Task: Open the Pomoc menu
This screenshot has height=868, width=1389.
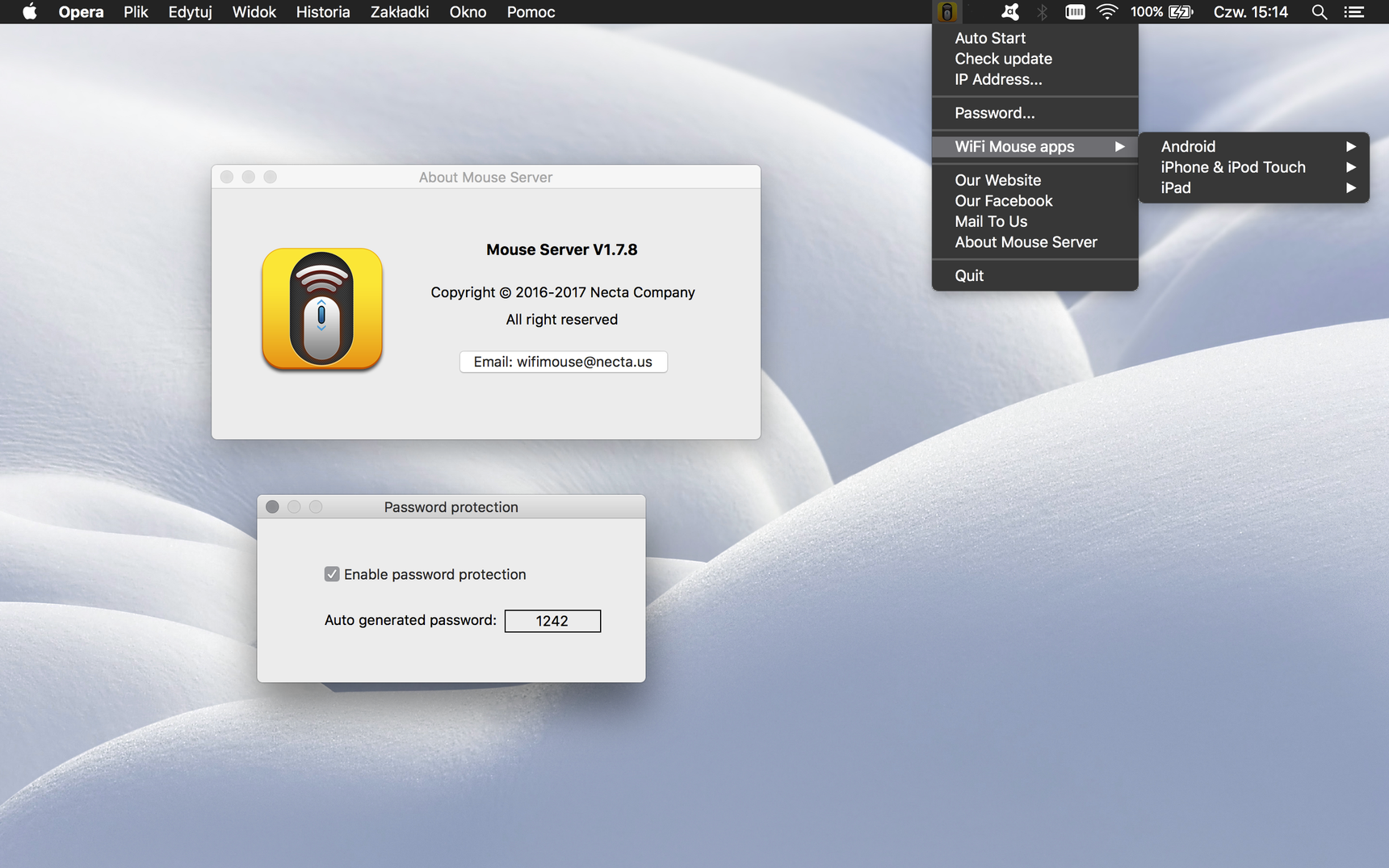Action: tap(531, 12)
